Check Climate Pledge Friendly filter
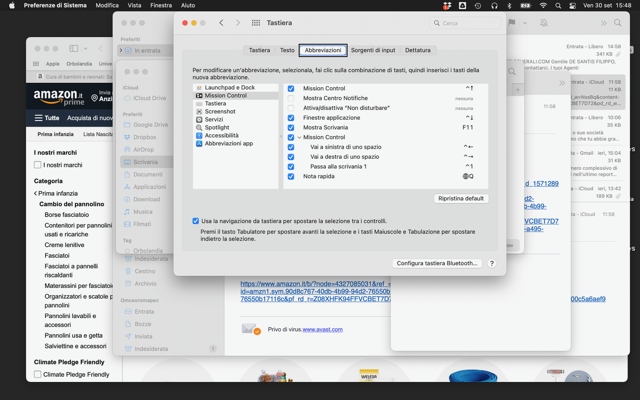This screenshot has height=400, width=640. (x=38, y=374)
